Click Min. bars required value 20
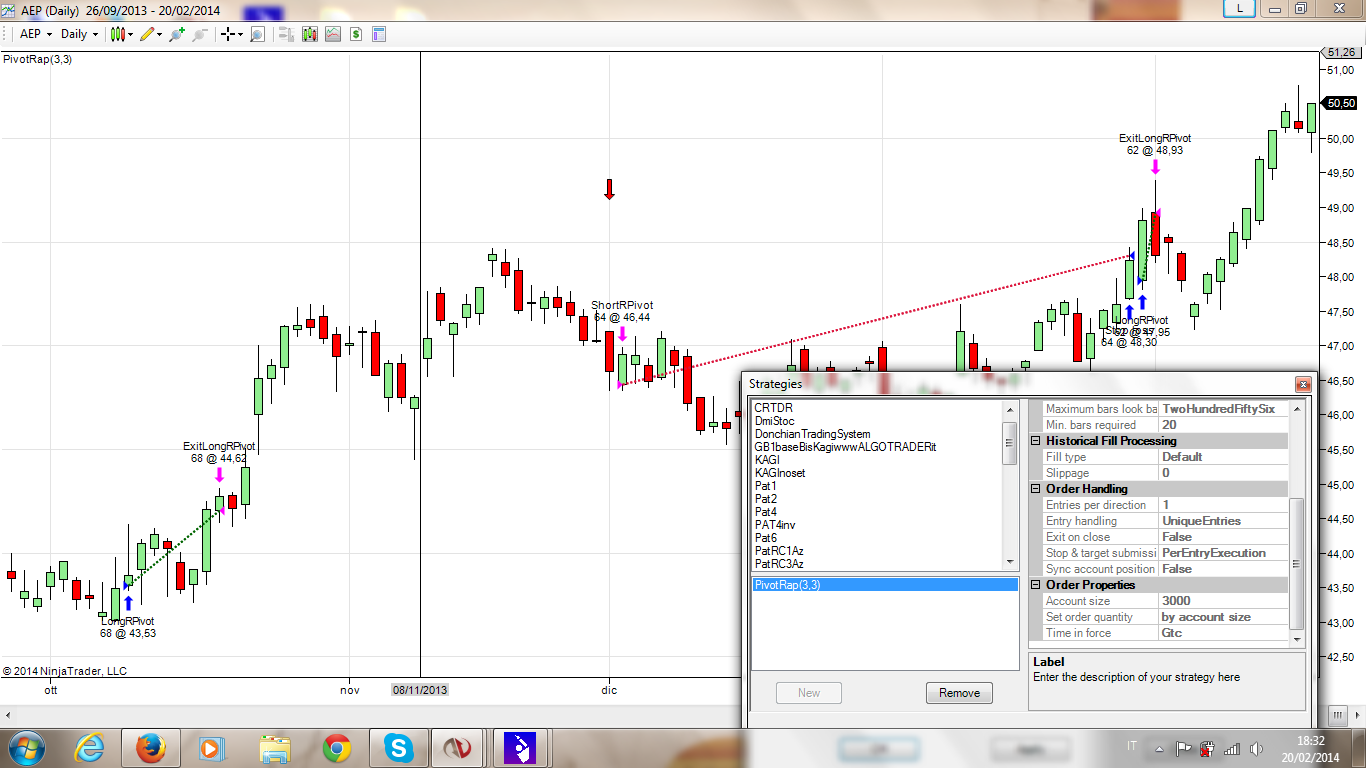 (1223, 425)
